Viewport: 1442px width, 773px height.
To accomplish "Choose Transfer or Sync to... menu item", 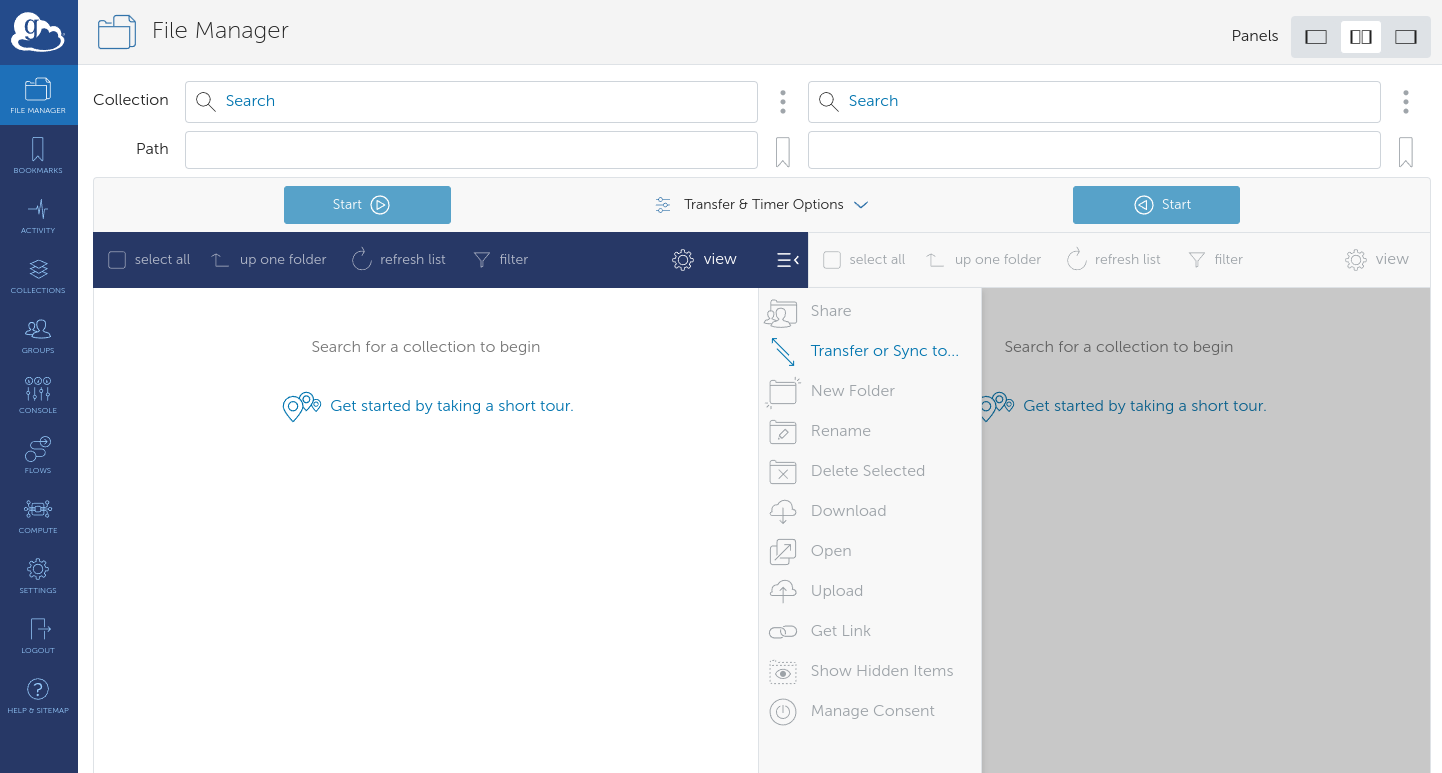I will (x=884, y=351).
